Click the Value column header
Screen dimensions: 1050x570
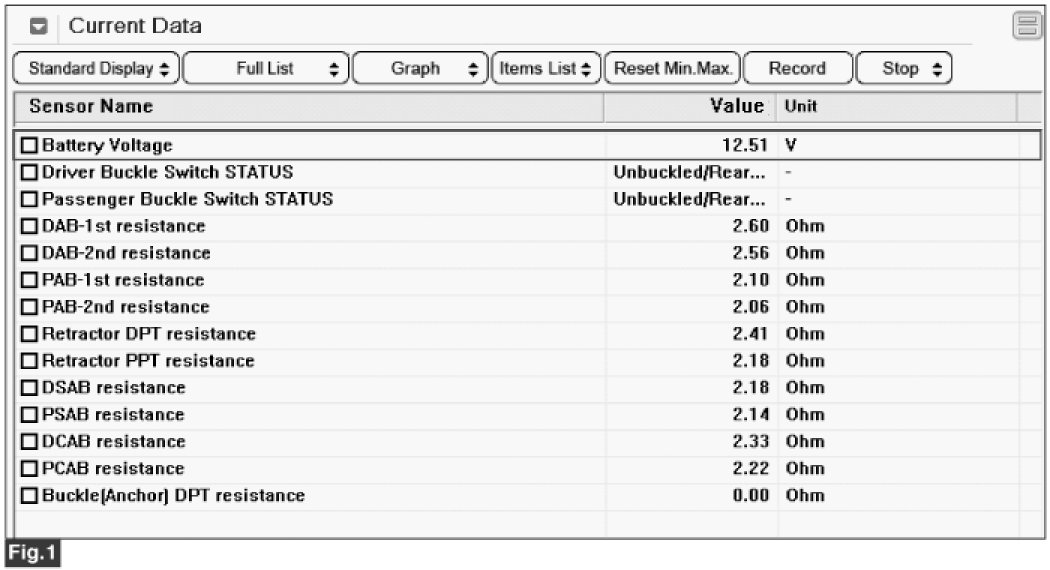coord(738,106)
